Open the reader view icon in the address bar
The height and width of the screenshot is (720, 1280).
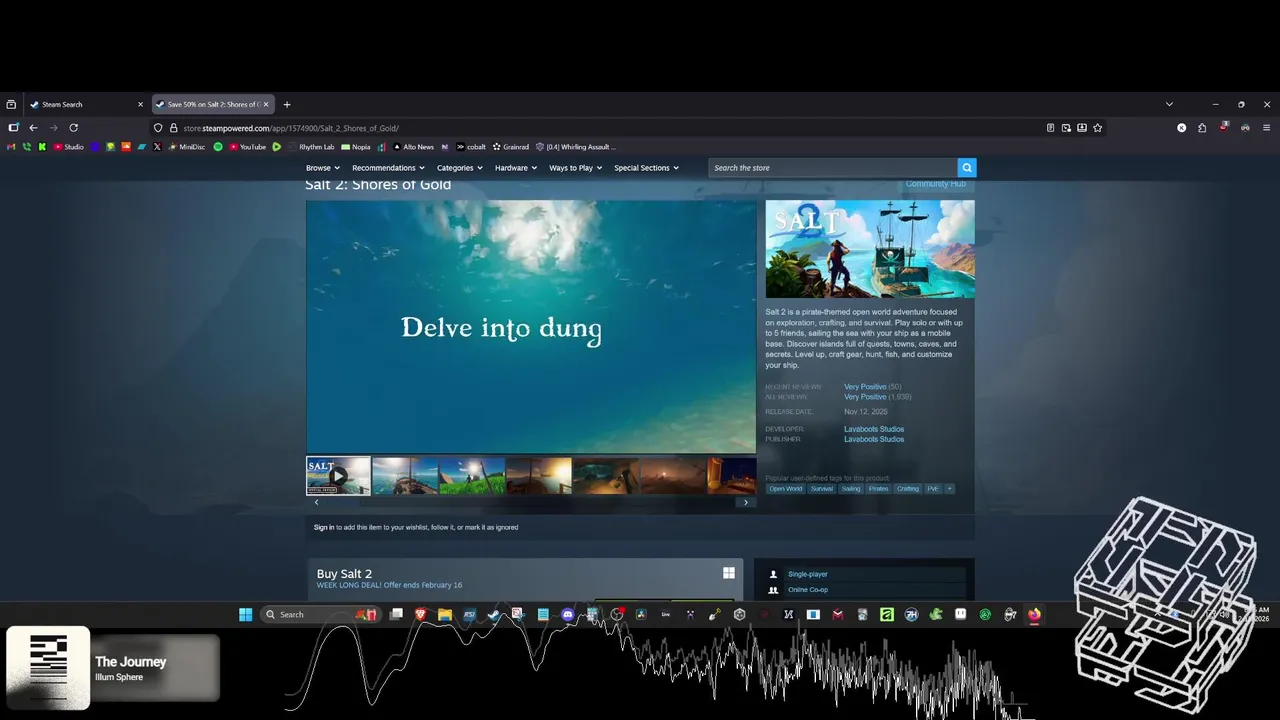pos(1050,128)
